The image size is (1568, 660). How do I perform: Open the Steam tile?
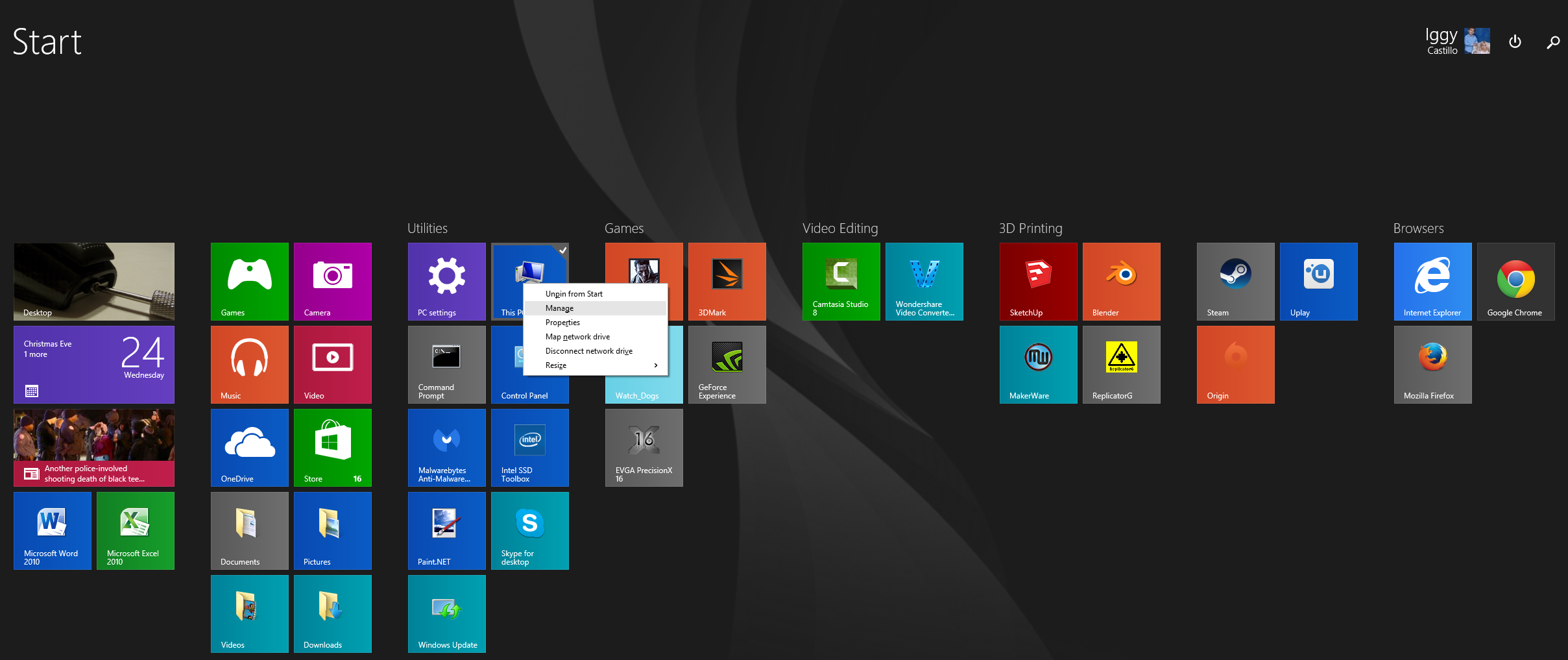pyautogui.click(x=1235, y=281)
